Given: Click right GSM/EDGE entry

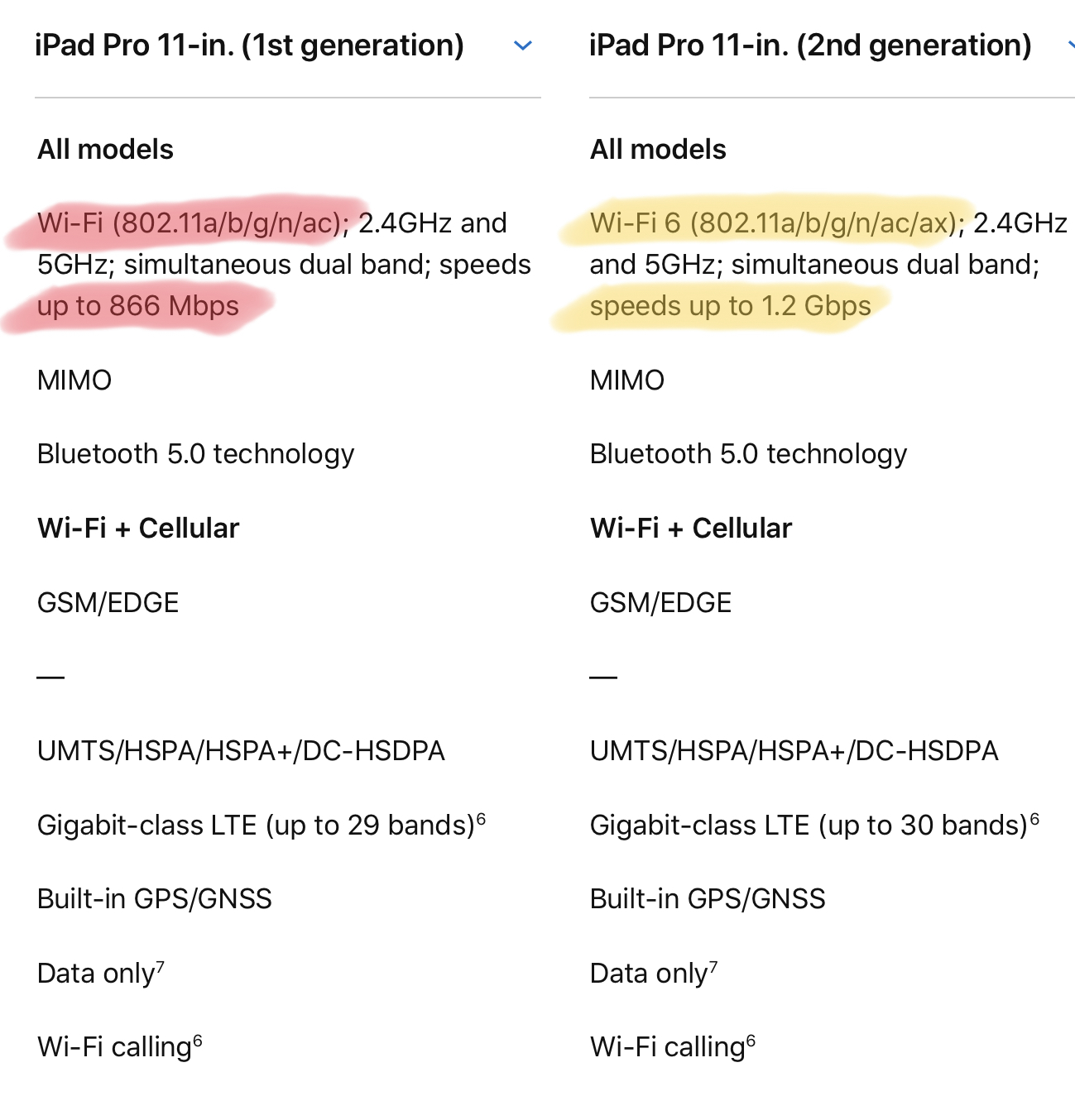Looking at the screenshot, I should [660, 602].
